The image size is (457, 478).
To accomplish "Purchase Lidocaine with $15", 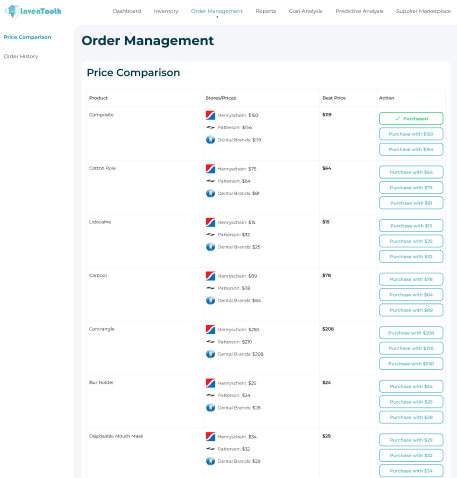I will 411,226.
